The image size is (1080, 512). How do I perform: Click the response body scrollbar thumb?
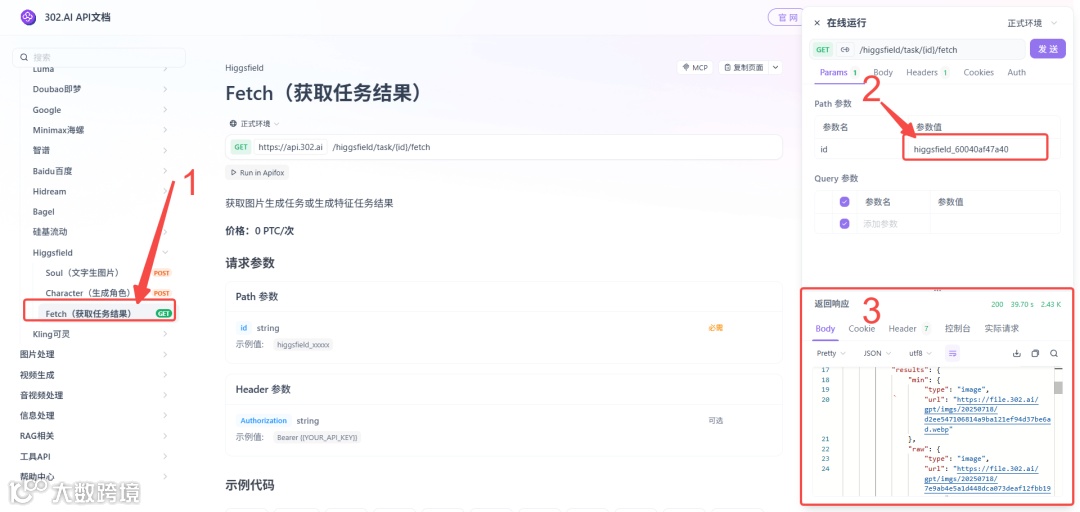[x=1058, y=387]
